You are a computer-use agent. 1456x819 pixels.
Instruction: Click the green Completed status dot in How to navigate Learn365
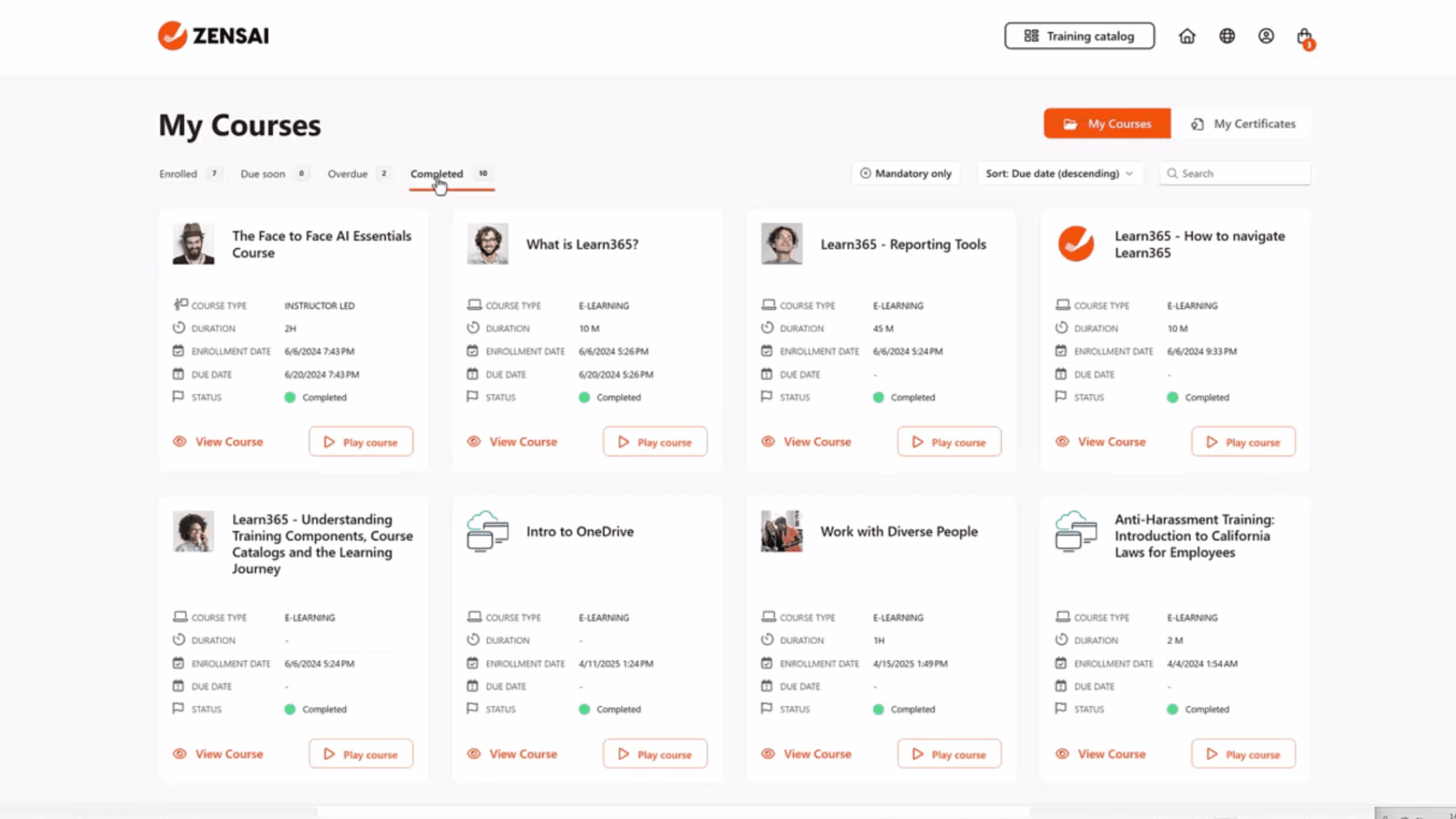[1172, 397]
